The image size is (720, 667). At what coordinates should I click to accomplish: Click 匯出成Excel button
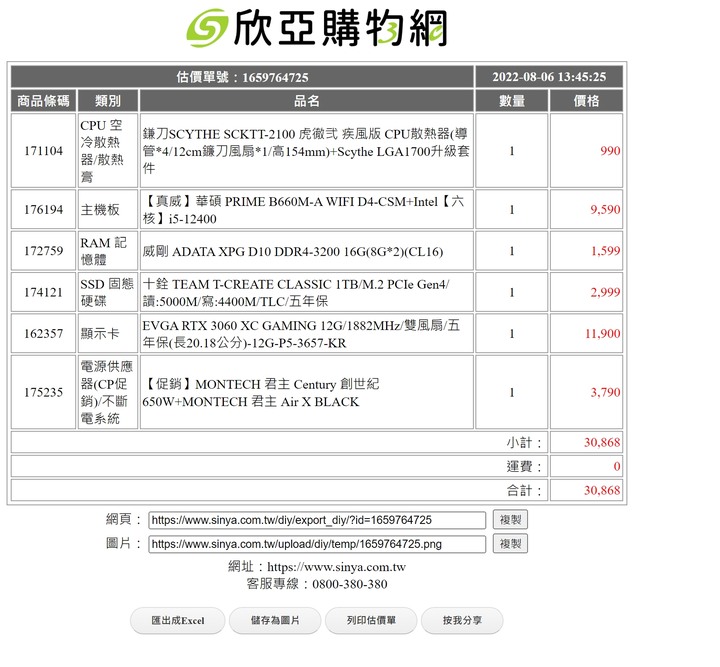click(178, 621)
